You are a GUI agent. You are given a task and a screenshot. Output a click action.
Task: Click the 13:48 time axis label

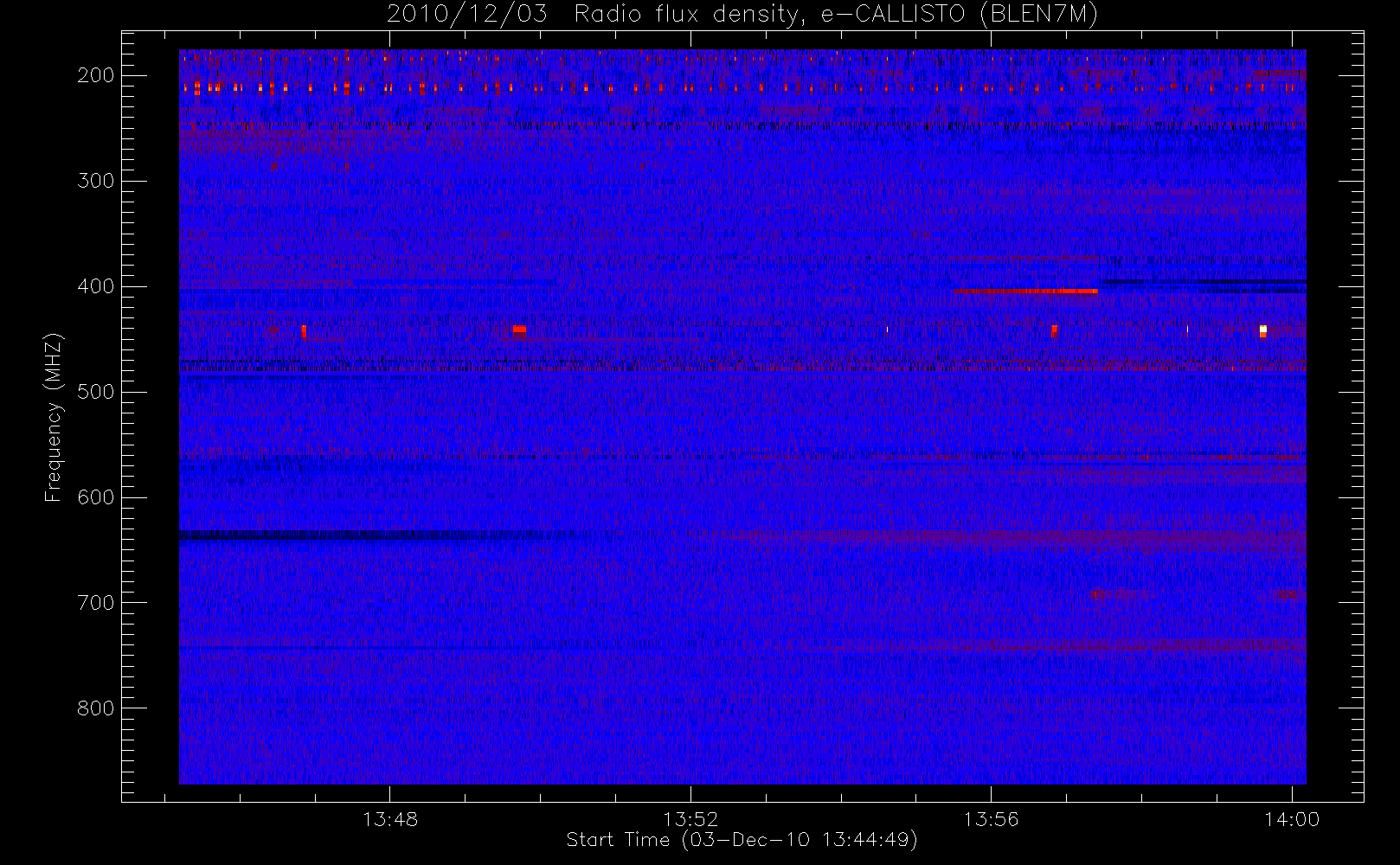click(x=389, y=818)
